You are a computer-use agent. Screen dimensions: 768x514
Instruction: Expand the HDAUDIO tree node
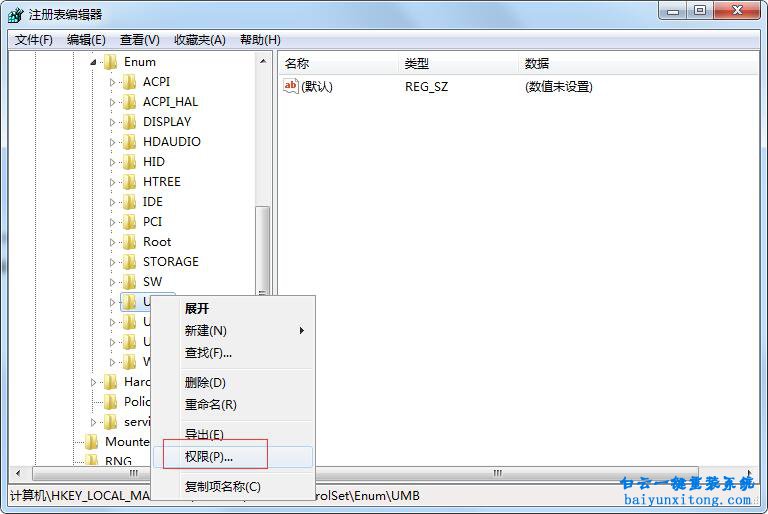click(x=112, y=143)
